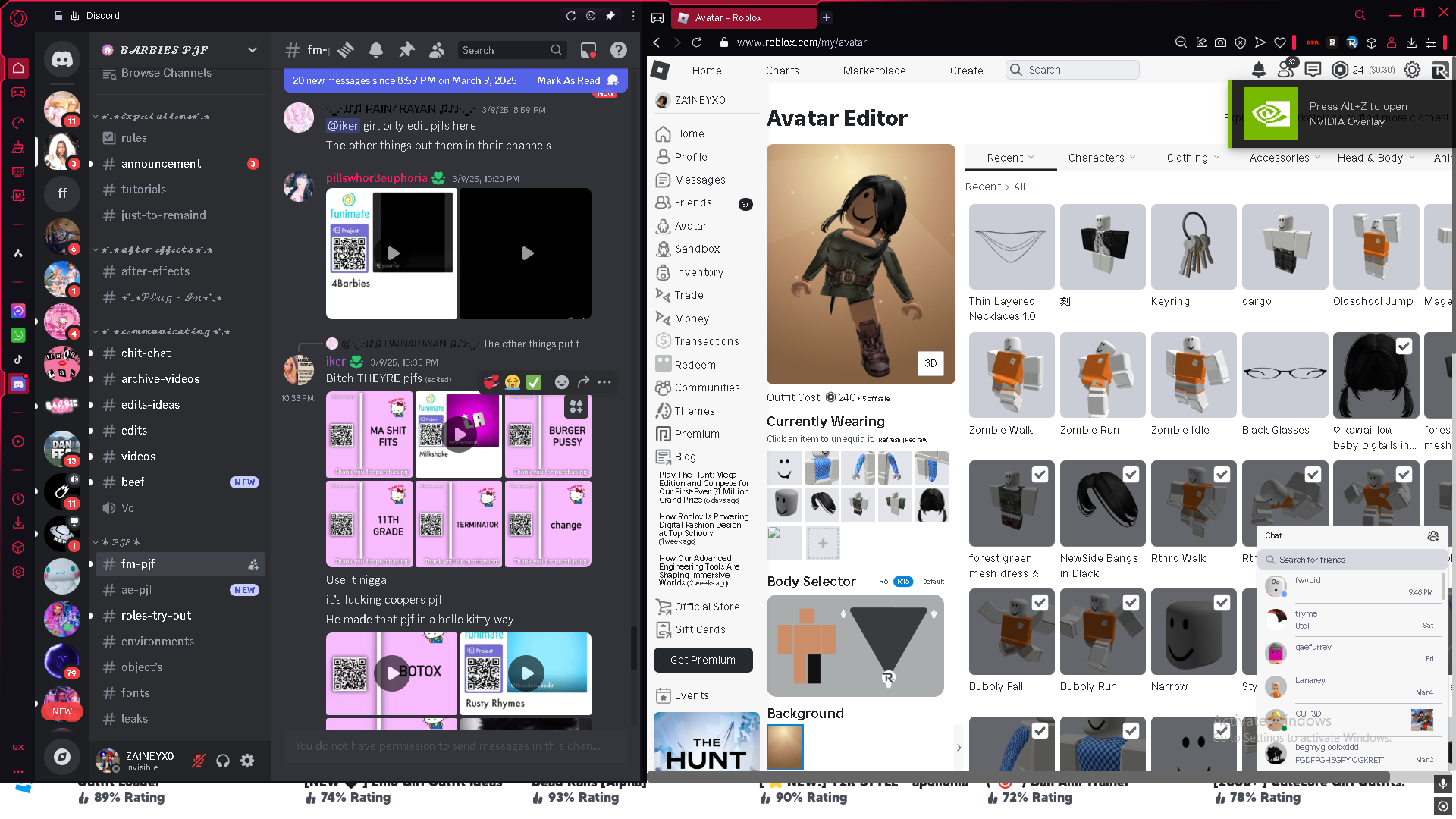Select R15 body type option
Screen dimensions: 1456x819
902,582
